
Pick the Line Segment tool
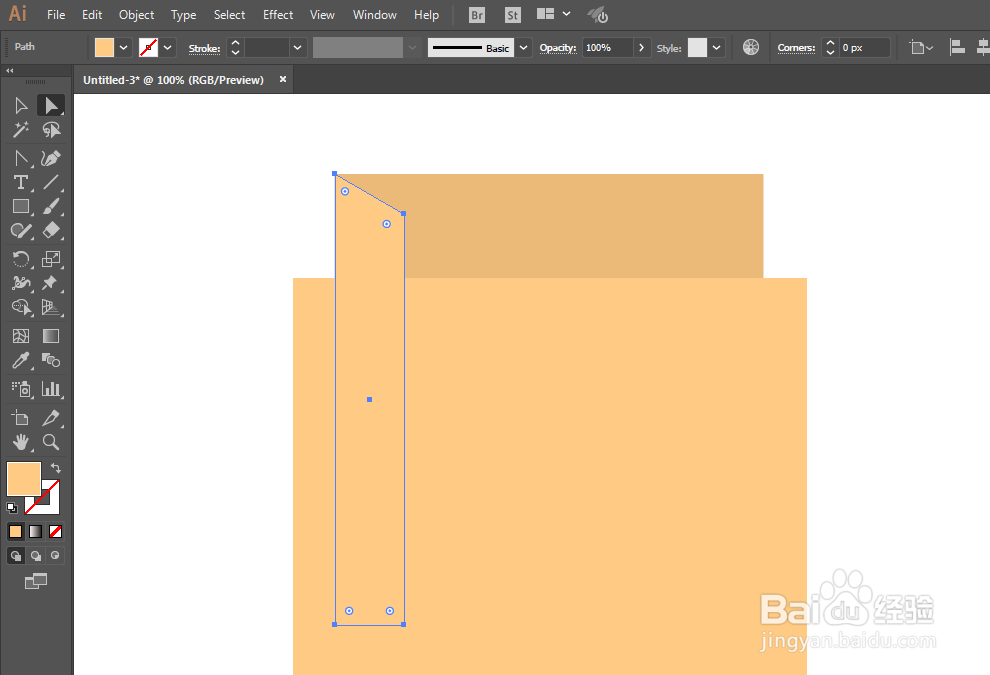(x=51, y=182)
